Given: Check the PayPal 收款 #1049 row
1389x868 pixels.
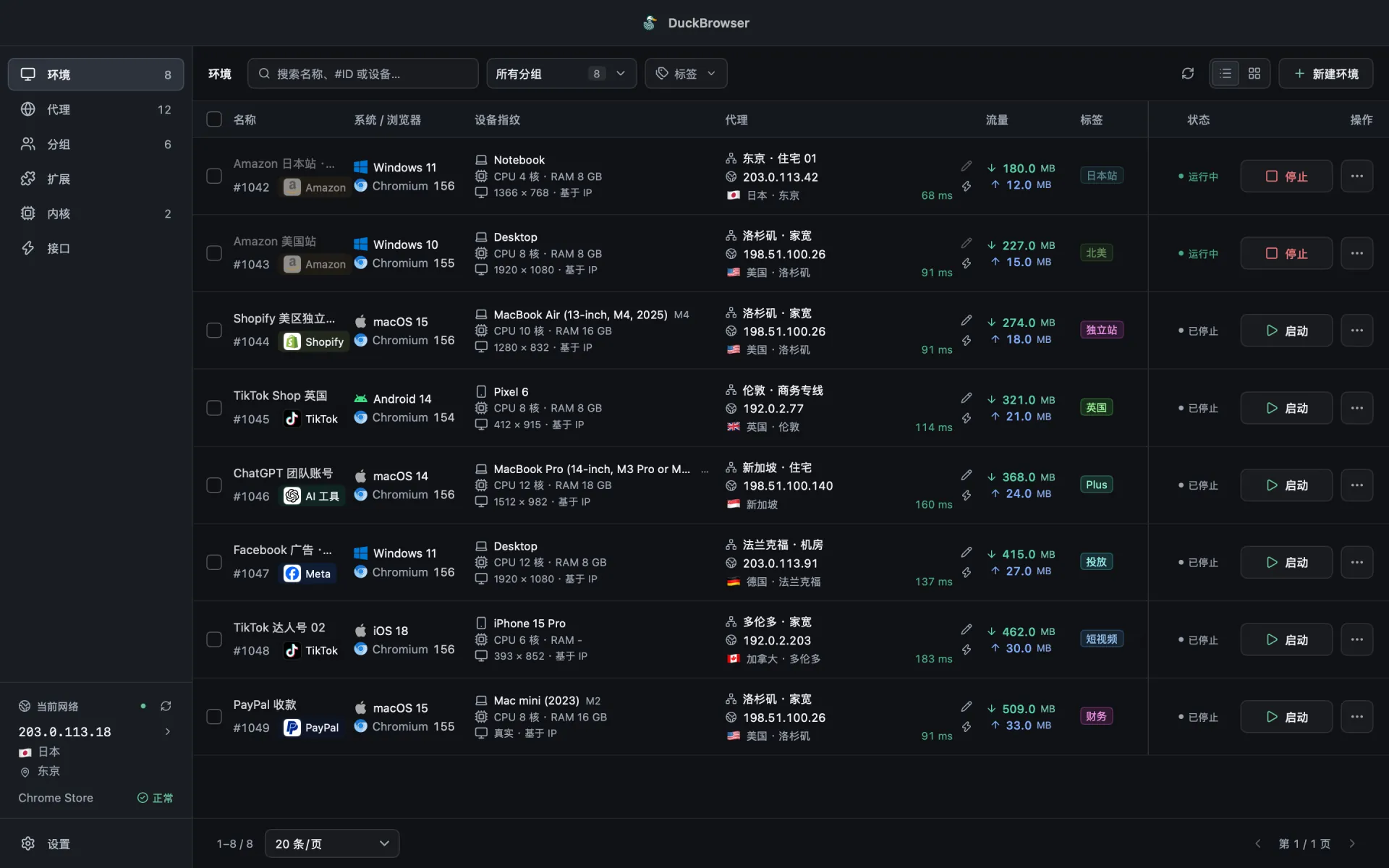Looking at the screenshot, I should (x=214, y=717).
